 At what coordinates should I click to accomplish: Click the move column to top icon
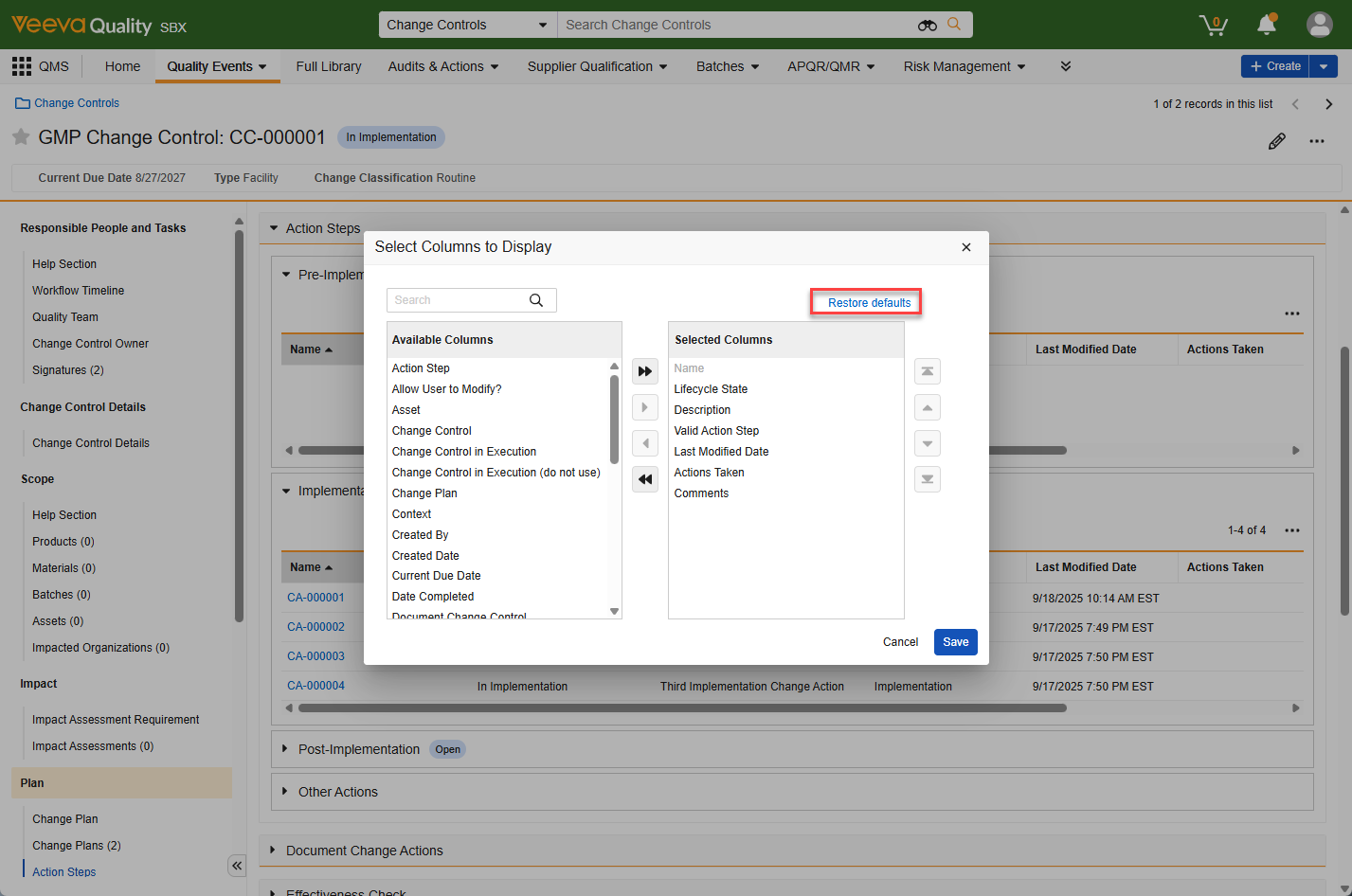tap(928, 371)
